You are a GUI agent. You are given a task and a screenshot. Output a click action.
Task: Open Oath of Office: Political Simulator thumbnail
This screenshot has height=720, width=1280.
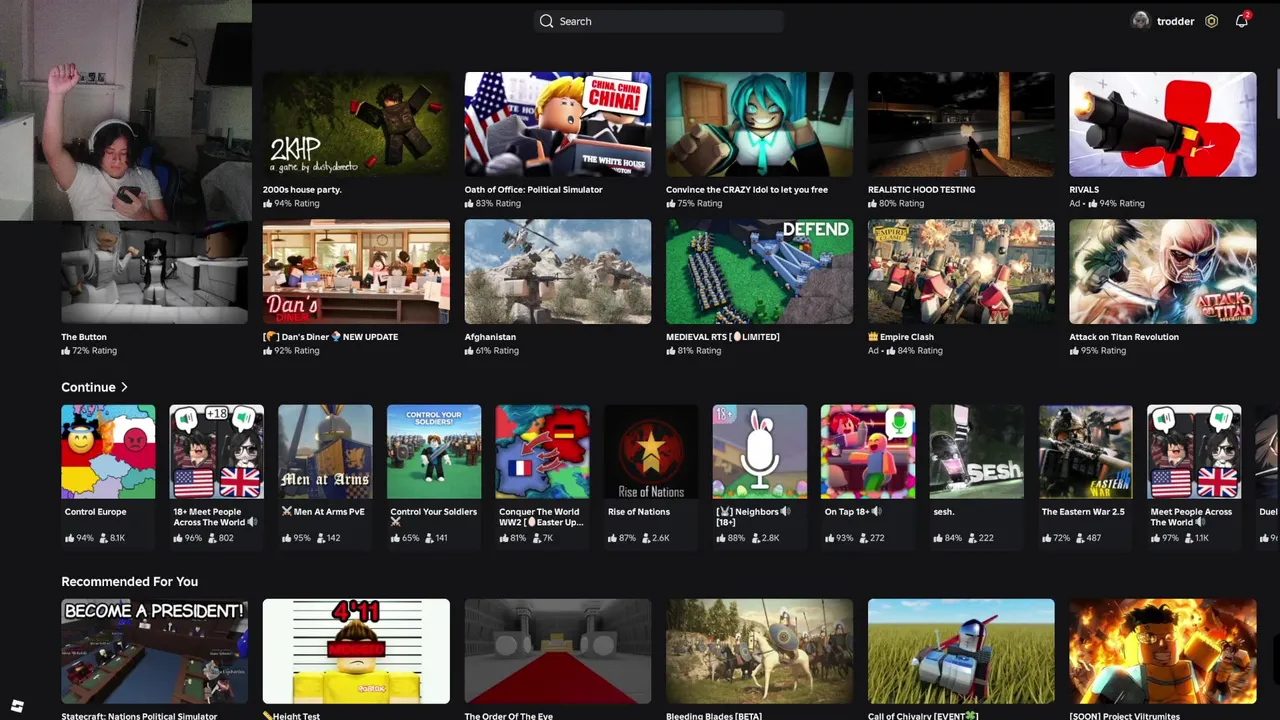pos(558,124)
